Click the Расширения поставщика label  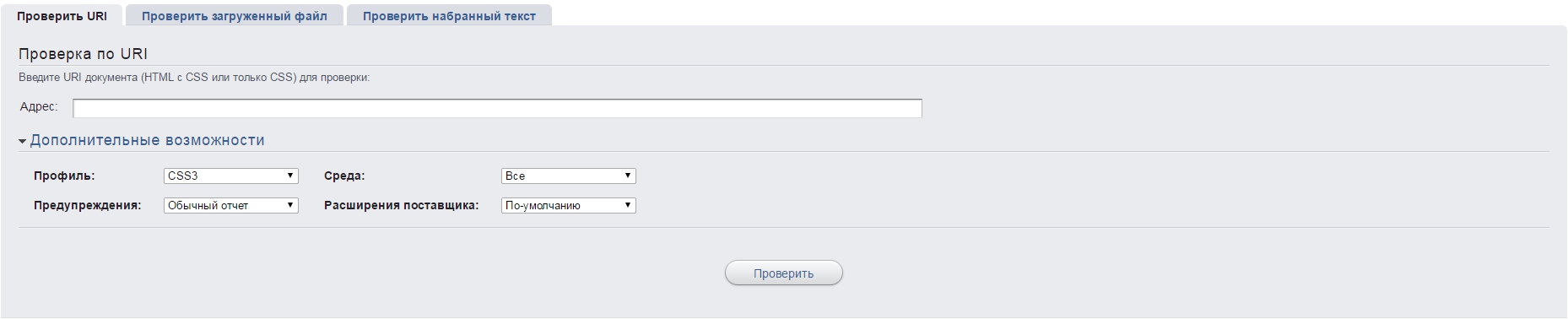click(401, 205)
